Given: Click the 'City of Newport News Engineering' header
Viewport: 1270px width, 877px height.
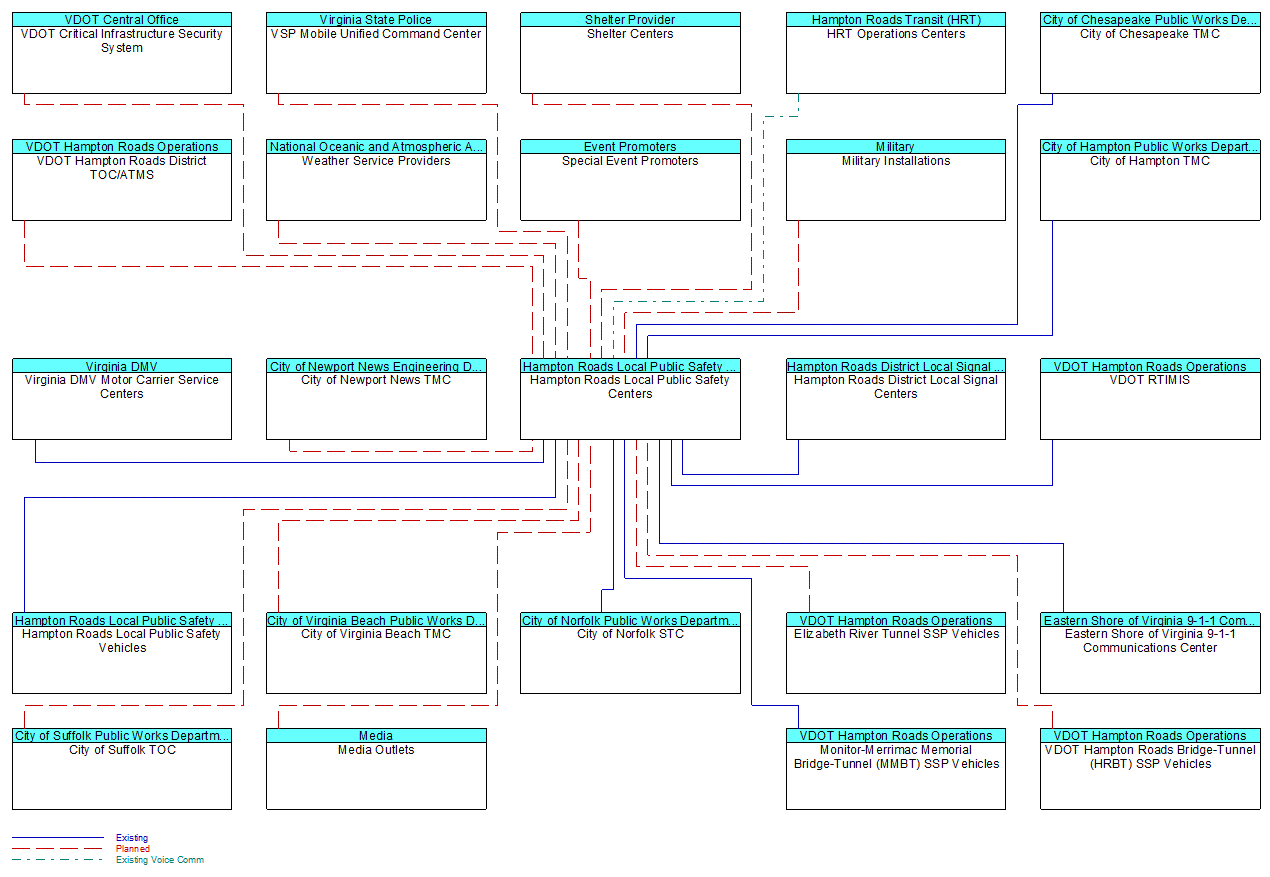Looking at the screenshot, I should 376,366.
